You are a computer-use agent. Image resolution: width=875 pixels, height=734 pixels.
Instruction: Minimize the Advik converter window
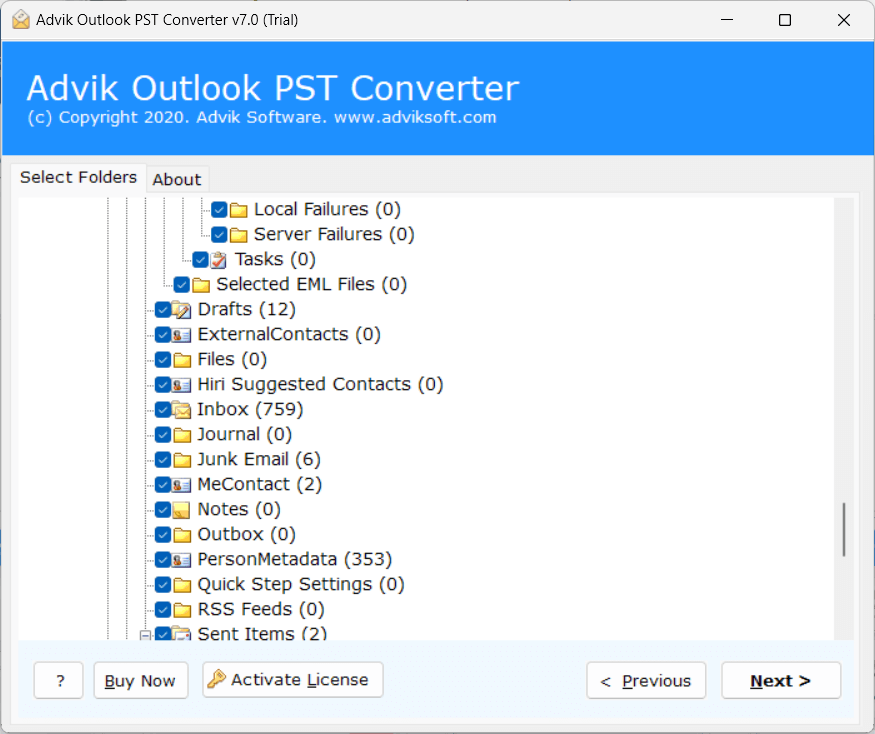[727, 20]
